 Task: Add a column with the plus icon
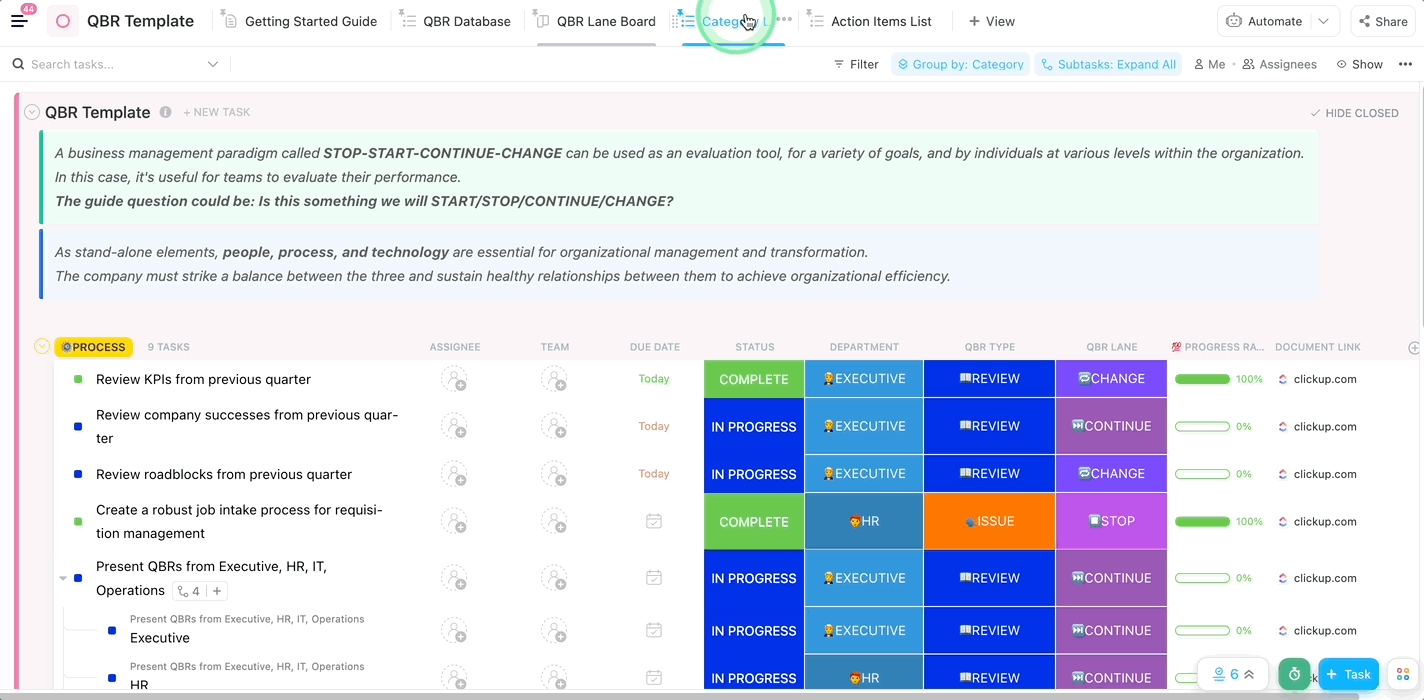click(x=1414, y=347)
